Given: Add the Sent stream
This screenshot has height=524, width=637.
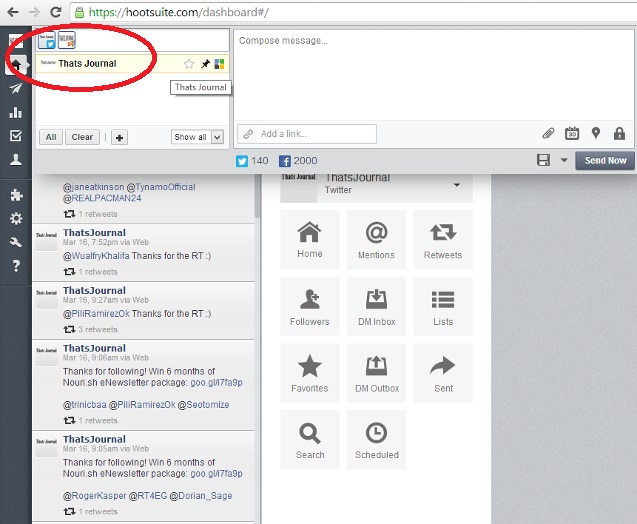Looking at the screenshot, I should point(443,373).
